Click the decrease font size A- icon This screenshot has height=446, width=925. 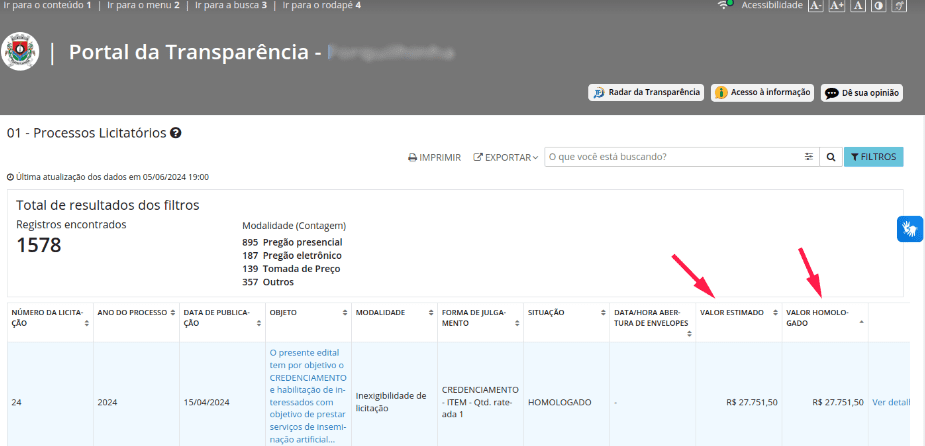click(815, 5)
